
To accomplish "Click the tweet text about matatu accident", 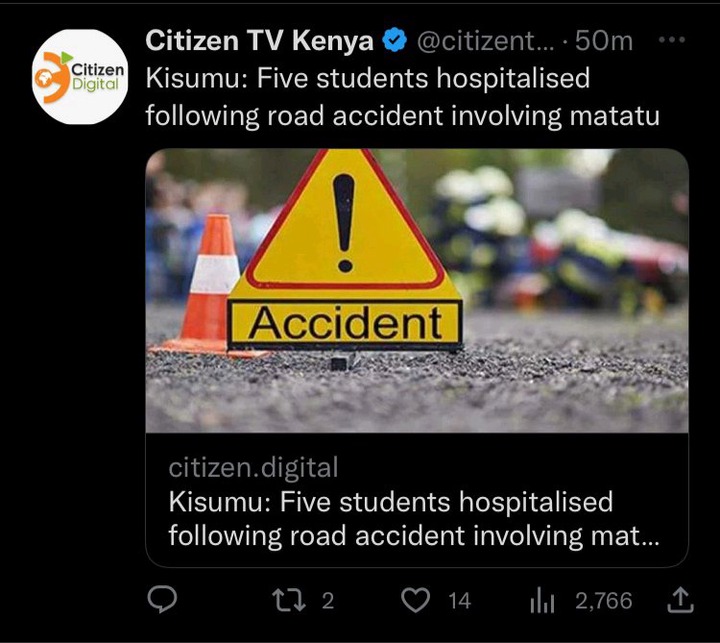I will click(x=403, y=96).
